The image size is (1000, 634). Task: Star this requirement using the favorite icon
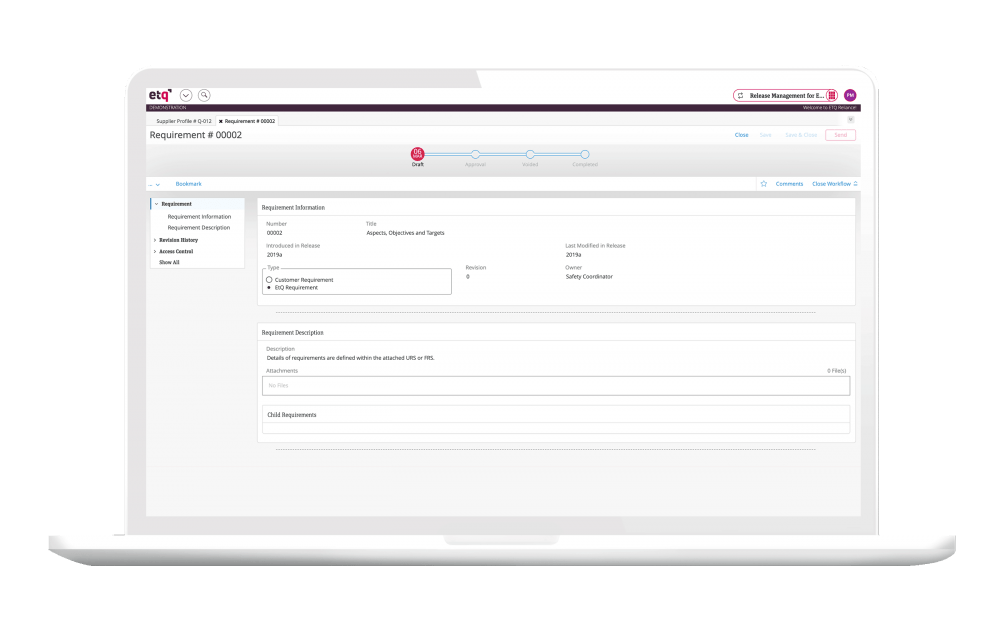point(764,184)
